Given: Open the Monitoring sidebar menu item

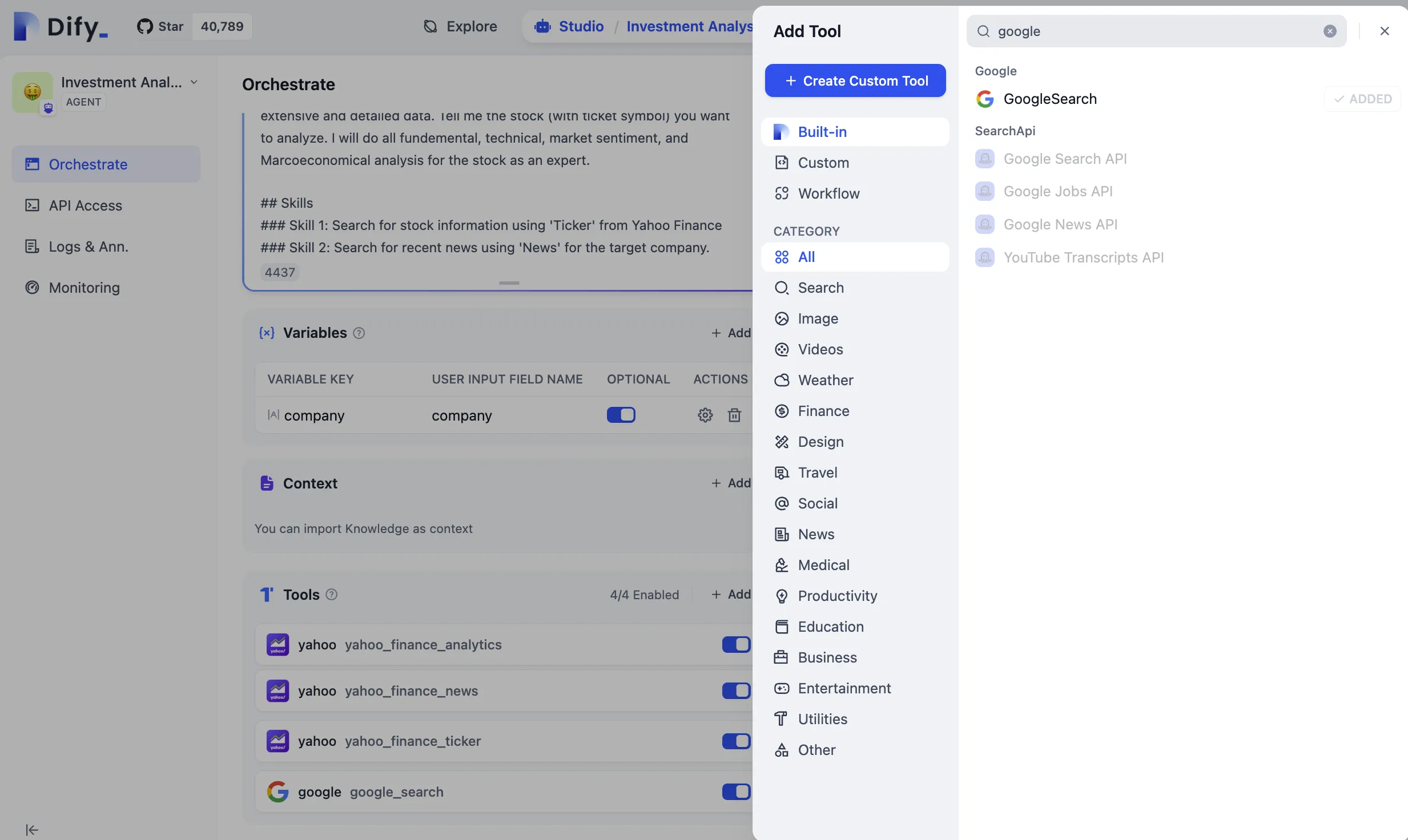Looking at the screenshot, I should point(84,288).
